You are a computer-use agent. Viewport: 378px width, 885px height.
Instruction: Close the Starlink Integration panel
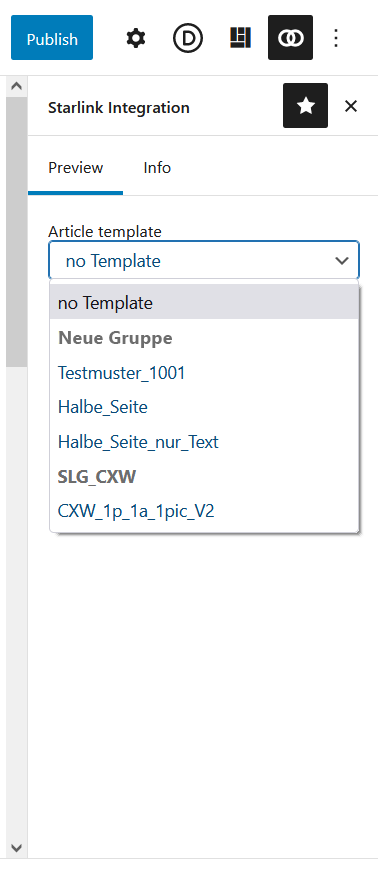pos(351,106)
